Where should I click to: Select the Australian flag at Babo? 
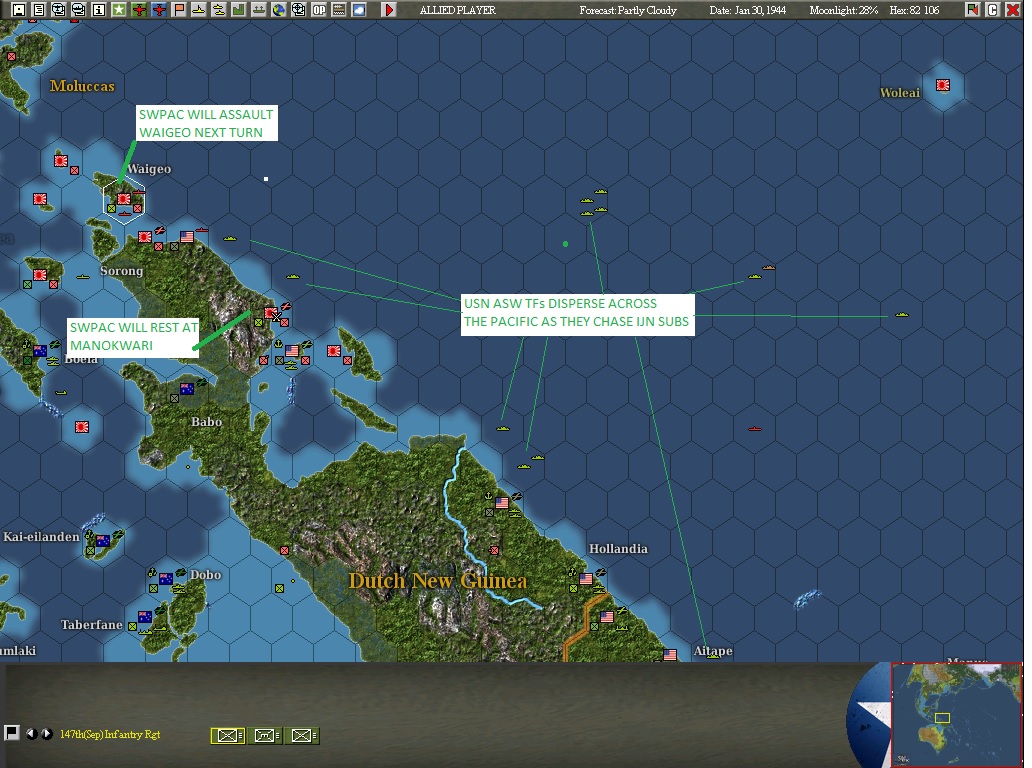(187, 389)
